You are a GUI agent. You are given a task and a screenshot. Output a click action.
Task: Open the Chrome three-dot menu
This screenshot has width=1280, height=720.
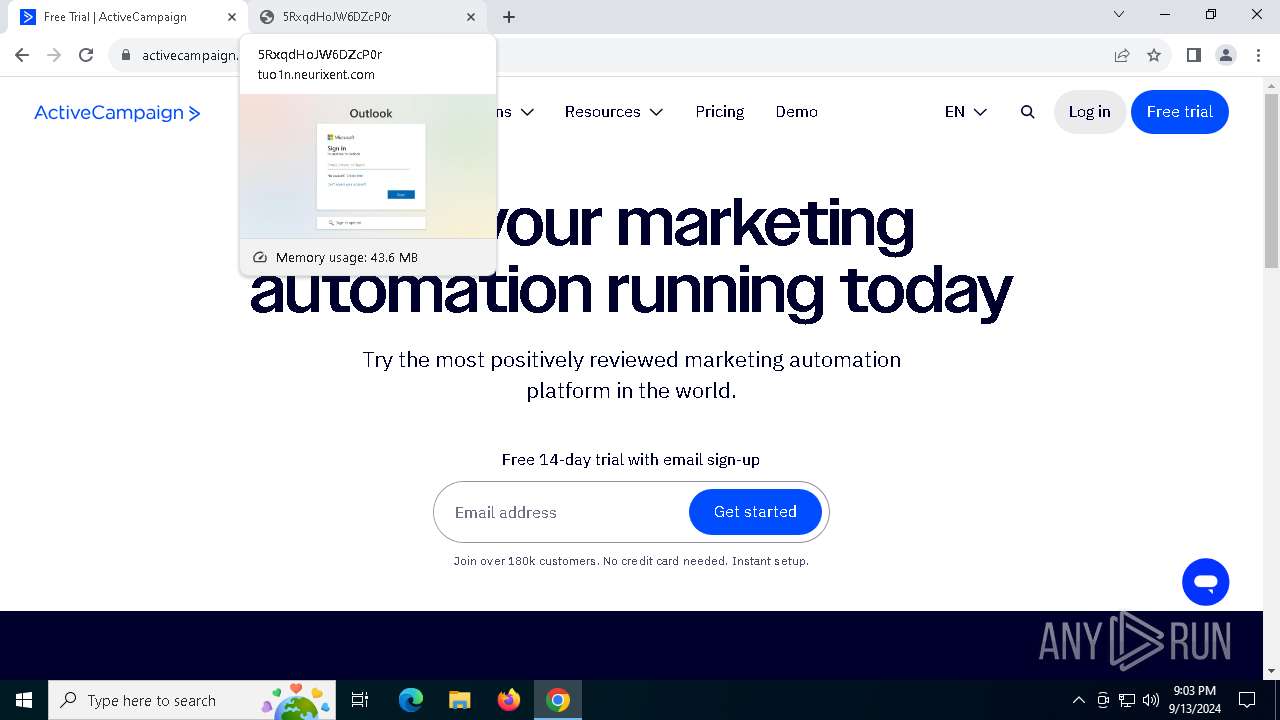coord(1258,55)
